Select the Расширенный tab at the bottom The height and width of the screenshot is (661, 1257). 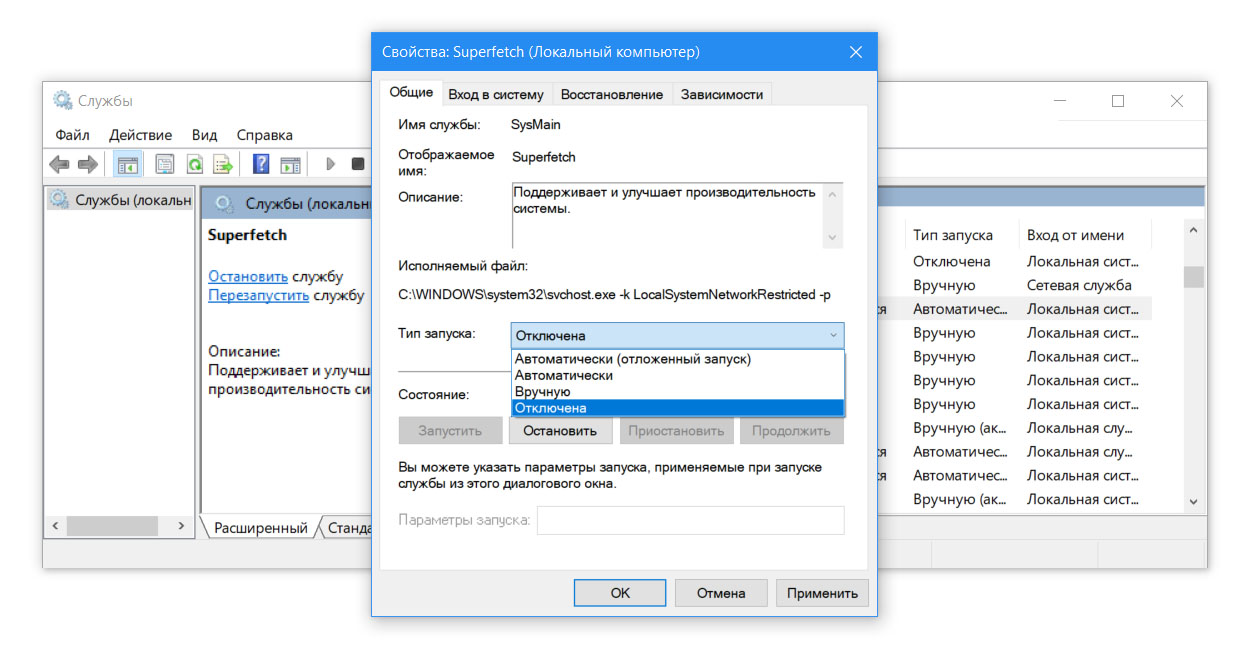pyautogui.click(x=260, y=528)
